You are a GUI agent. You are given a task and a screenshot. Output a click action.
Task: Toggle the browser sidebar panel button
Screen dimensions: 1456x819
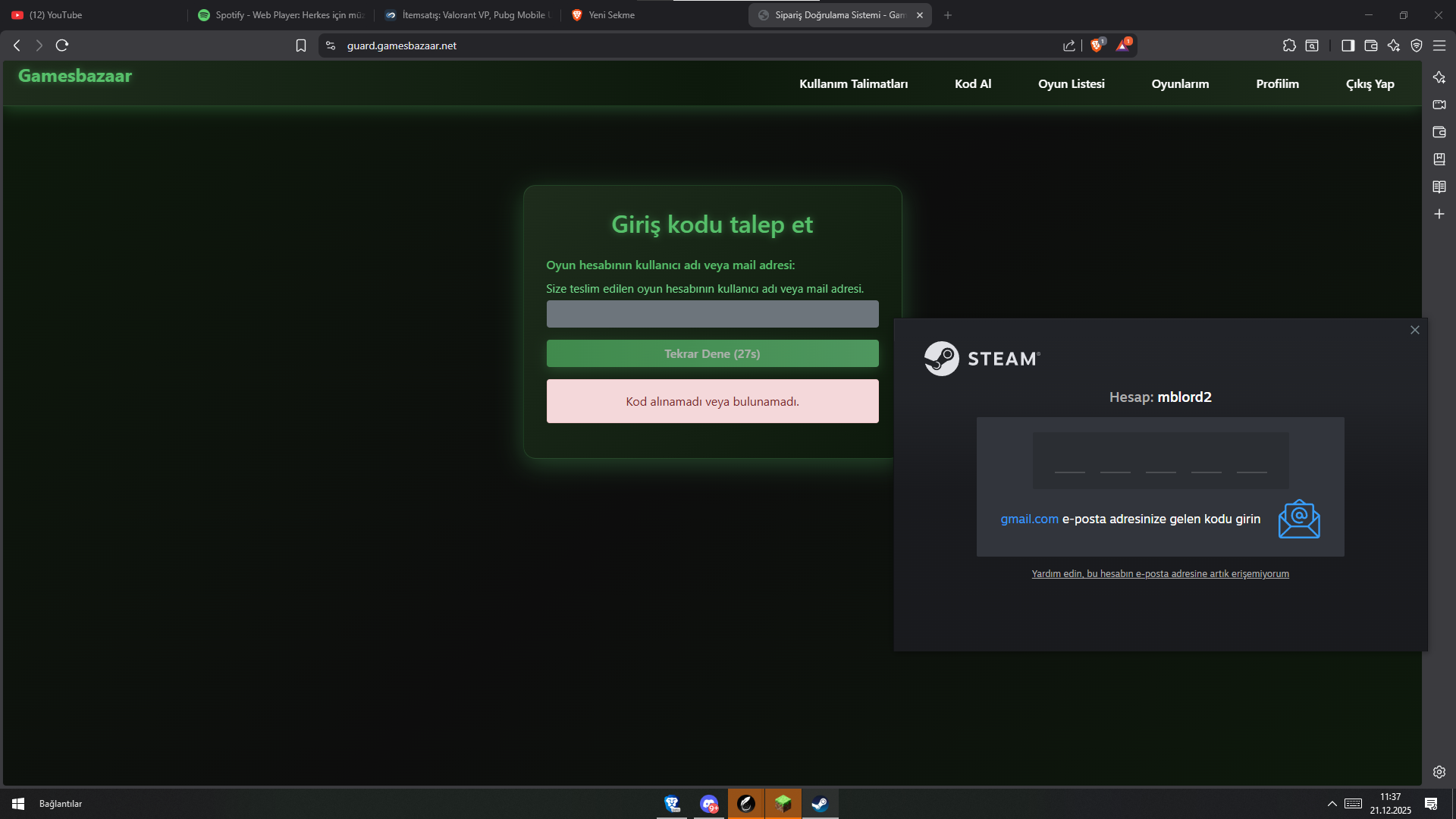click(x=1348, y=45)
